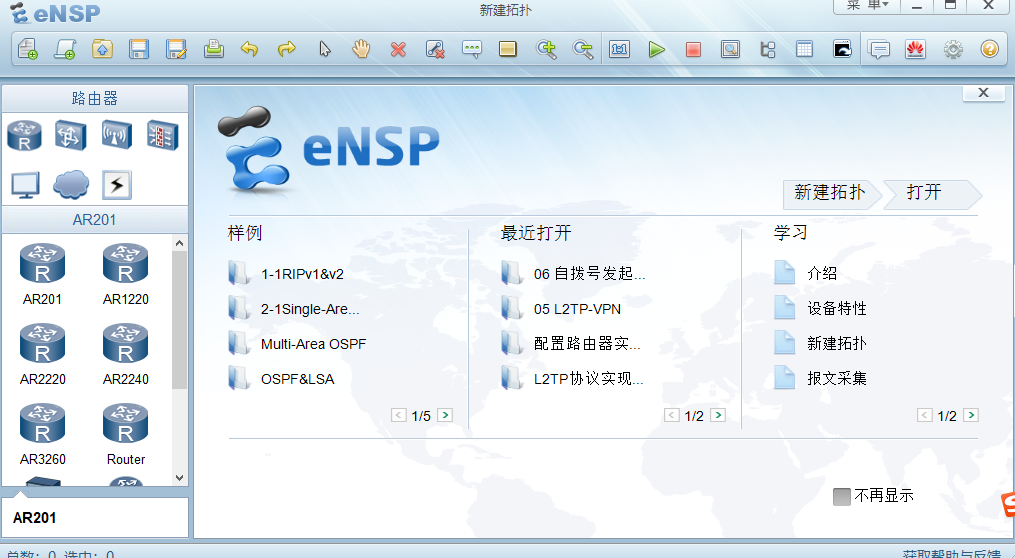Open the Huawei website via red logo icon

[915, 49]
